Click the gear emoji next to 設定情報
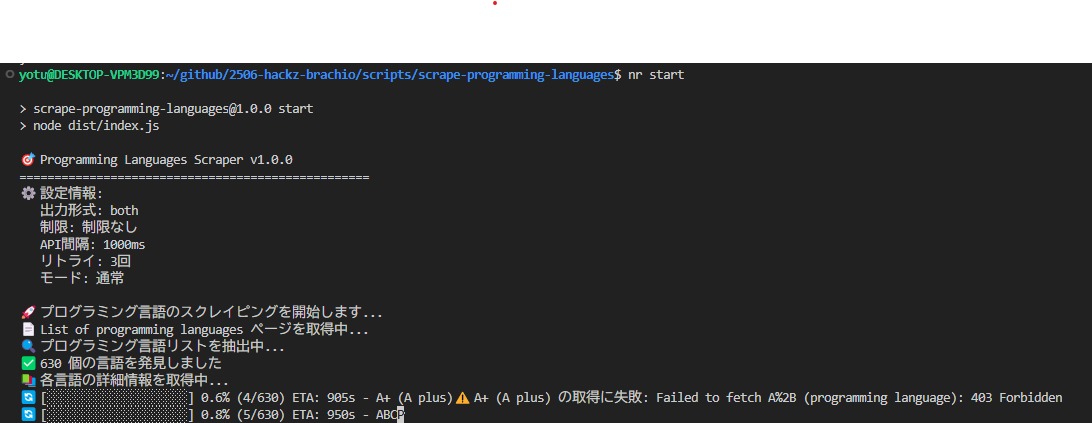The width and height of the screenshot is (1092, 423). [29, 194]
